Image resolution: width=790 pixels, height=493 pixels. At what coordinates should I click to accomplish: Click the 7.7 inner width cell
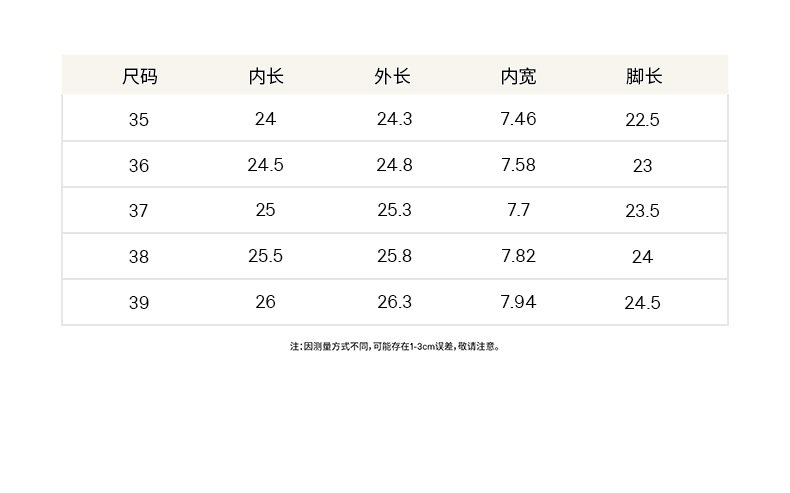[518, 211]
